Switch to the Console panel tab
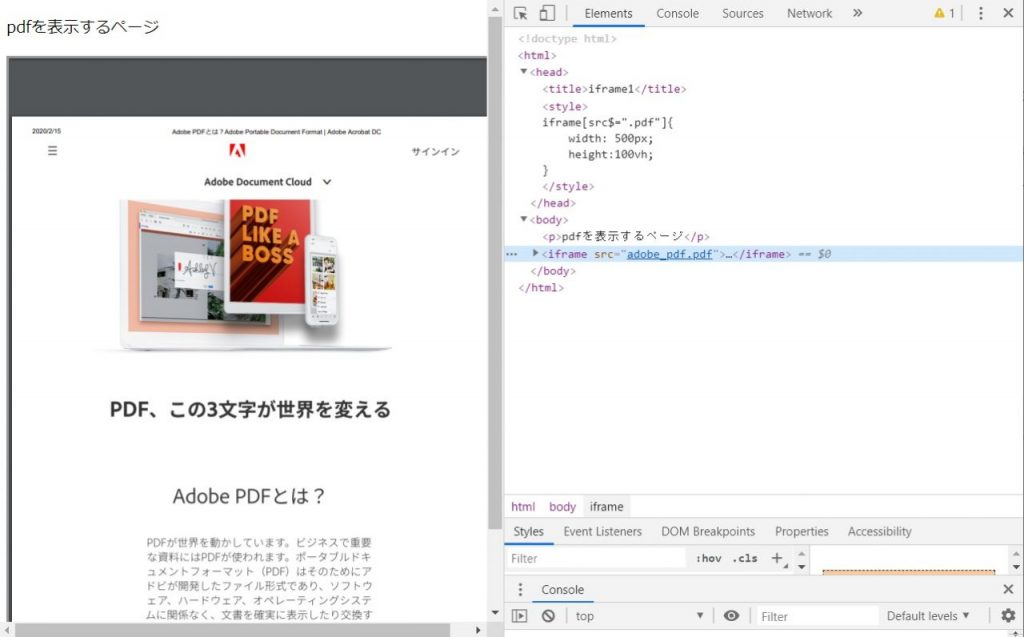The width and height of the screenshot is (1024, 637). pyautogui.click(x=677, y=13)
